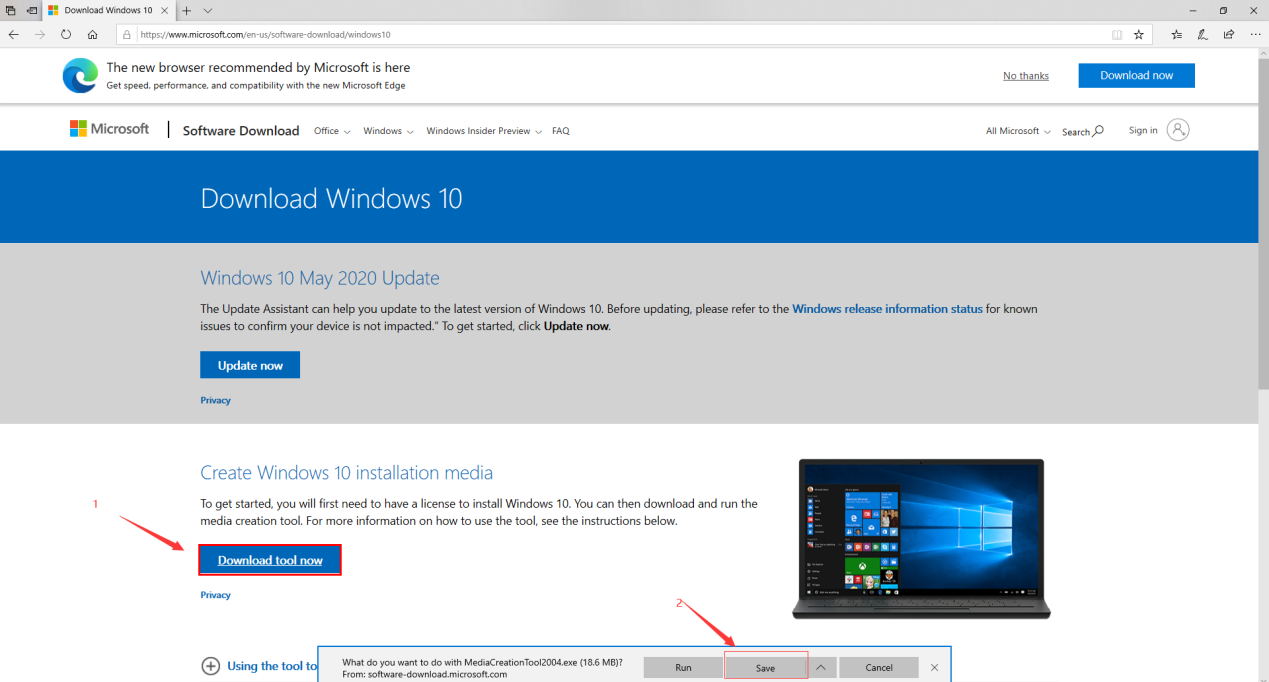Save the MediaCreationTool2004.exe download

765,667
